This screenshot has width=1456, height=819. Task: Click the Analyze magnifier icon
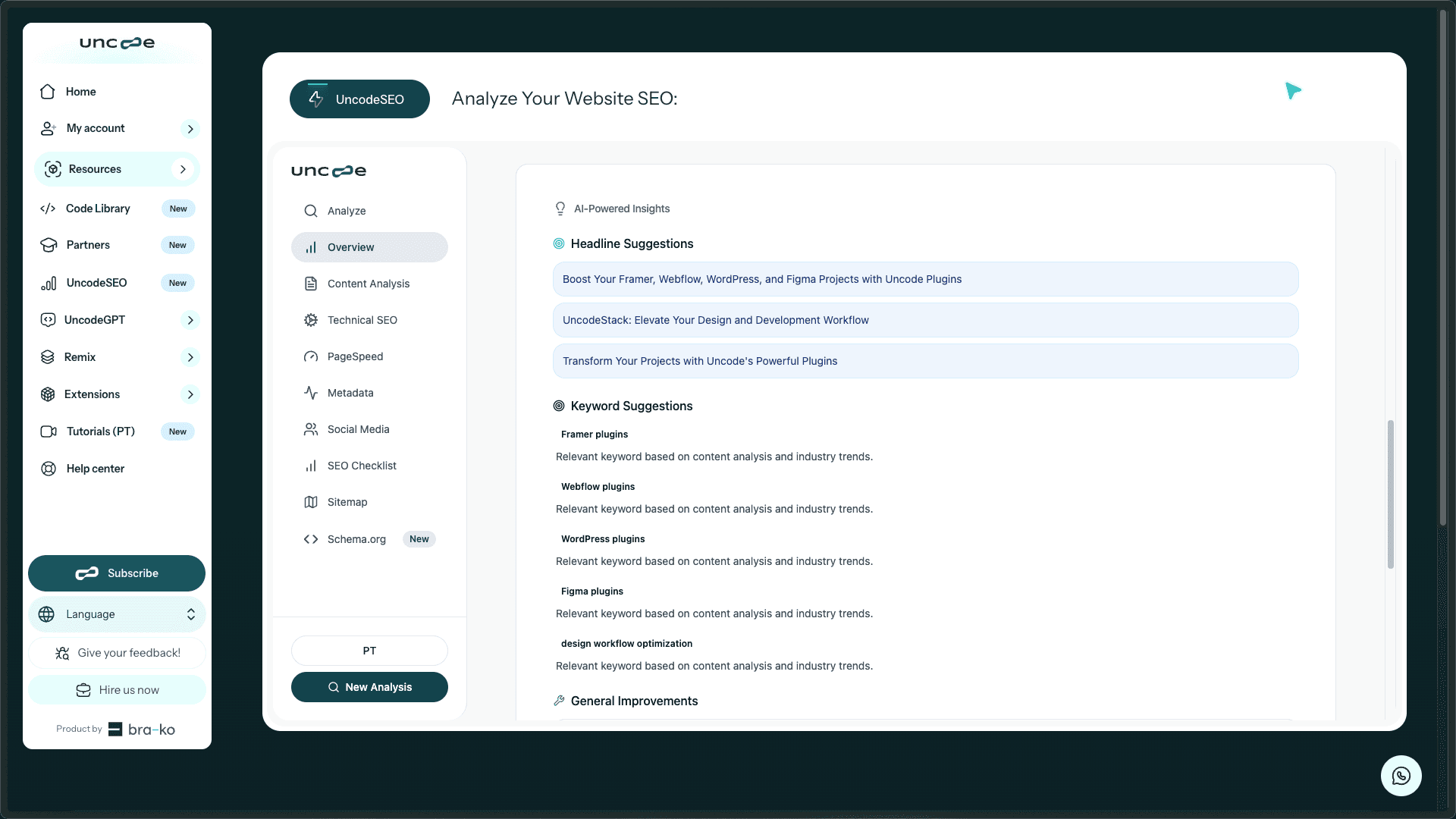click(311, 211)
